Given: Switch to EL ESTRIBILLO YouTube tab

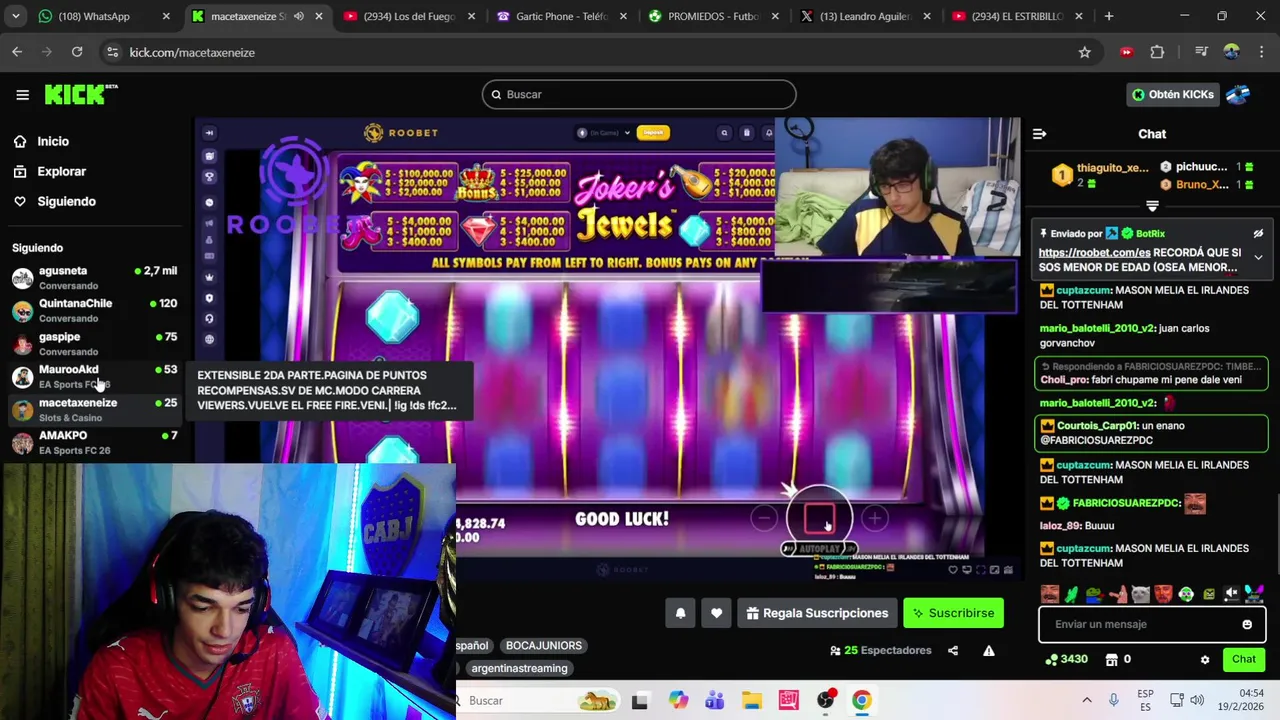Looking at the screenshot, I should click(x=1017, y=16).
